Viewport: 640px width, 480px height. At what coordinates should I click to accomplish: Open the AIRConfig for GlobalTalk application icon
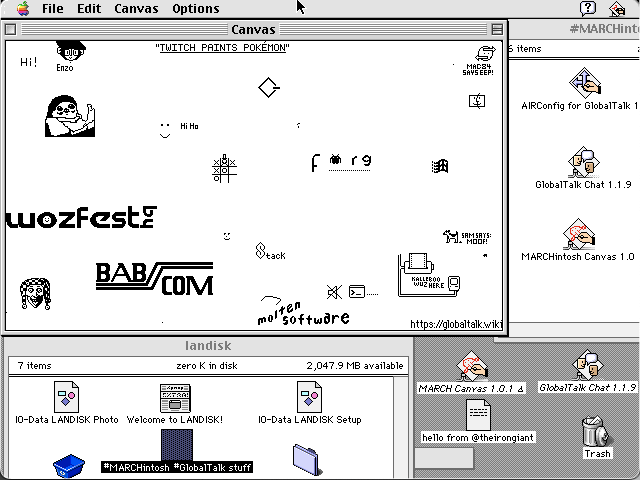pyautogui.click(x=582, y=82)
